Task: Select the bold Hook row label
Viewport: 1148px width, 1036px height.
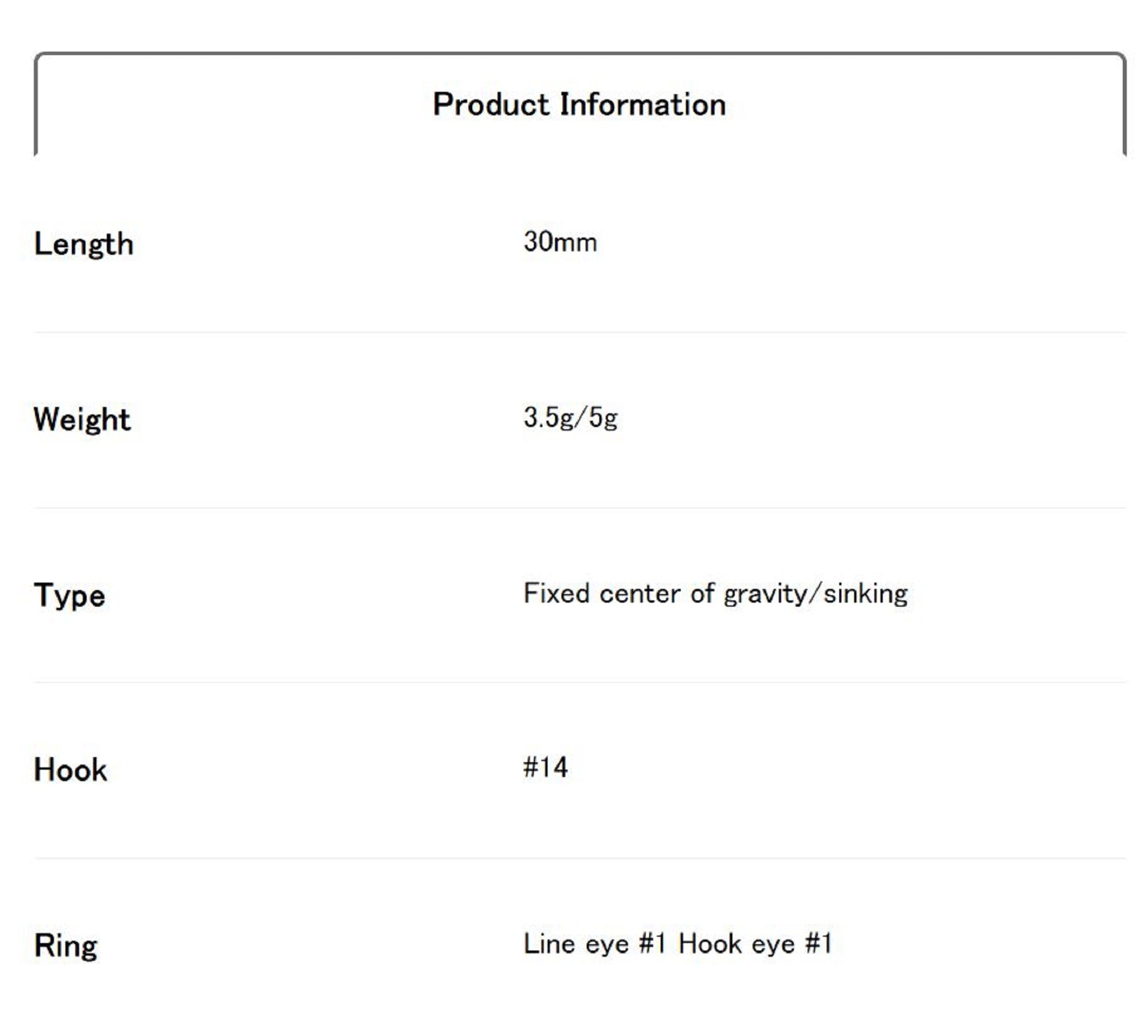Action: point(71,770)
